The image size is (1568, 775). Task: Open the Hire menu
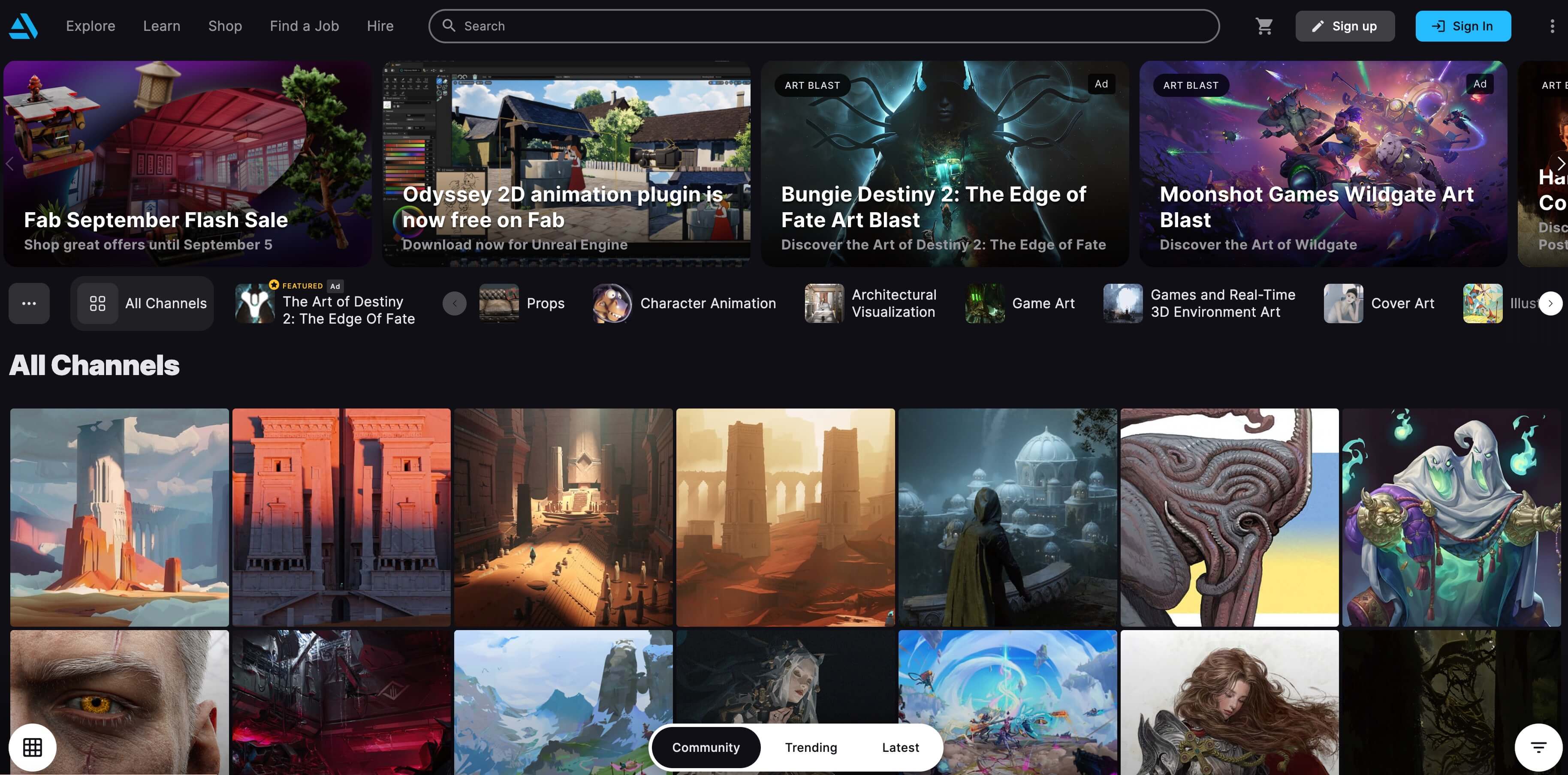(380, 26)
